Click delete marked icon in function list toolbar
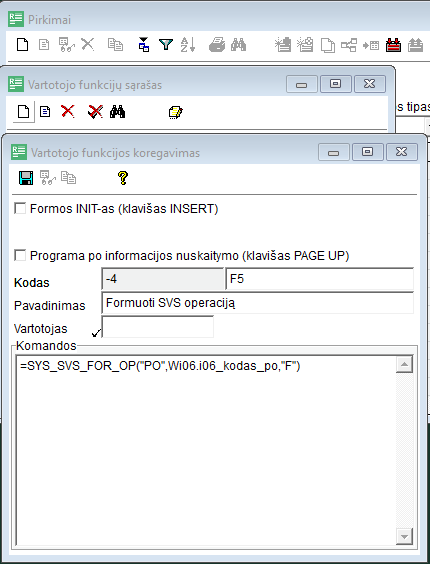Screen dimensions: 430x564 pyautogui.click(x=95, y=112)
